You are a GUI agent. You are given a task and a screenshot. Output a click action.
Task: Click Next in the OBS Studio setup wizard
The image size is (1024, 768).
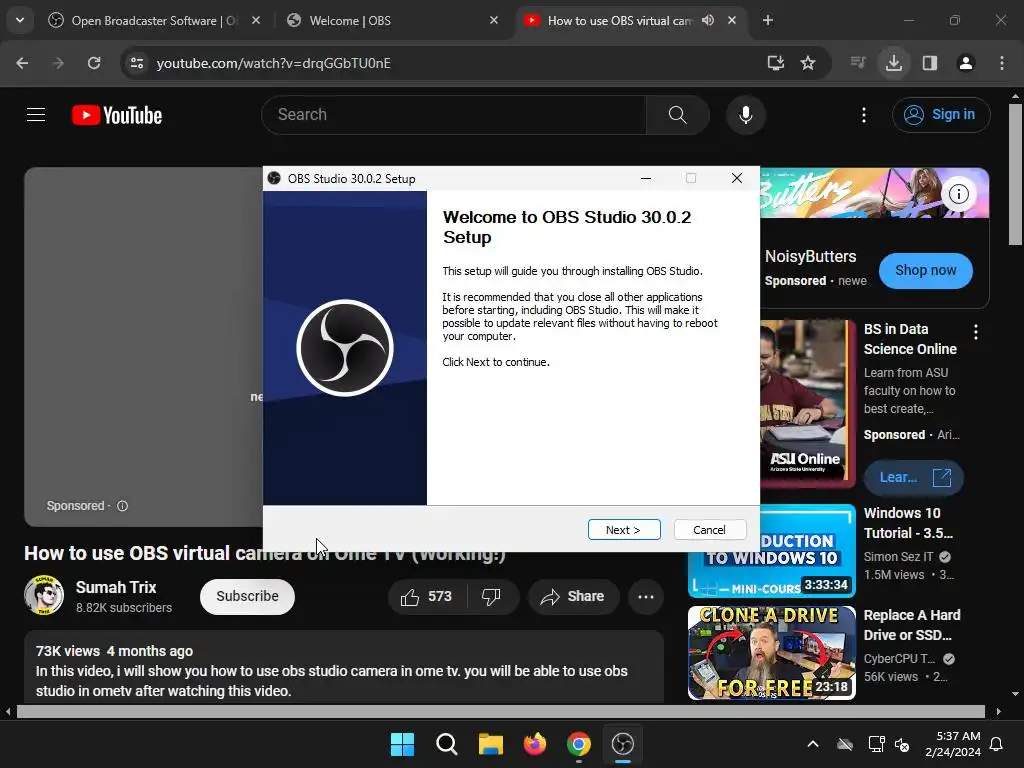(624, 530)
